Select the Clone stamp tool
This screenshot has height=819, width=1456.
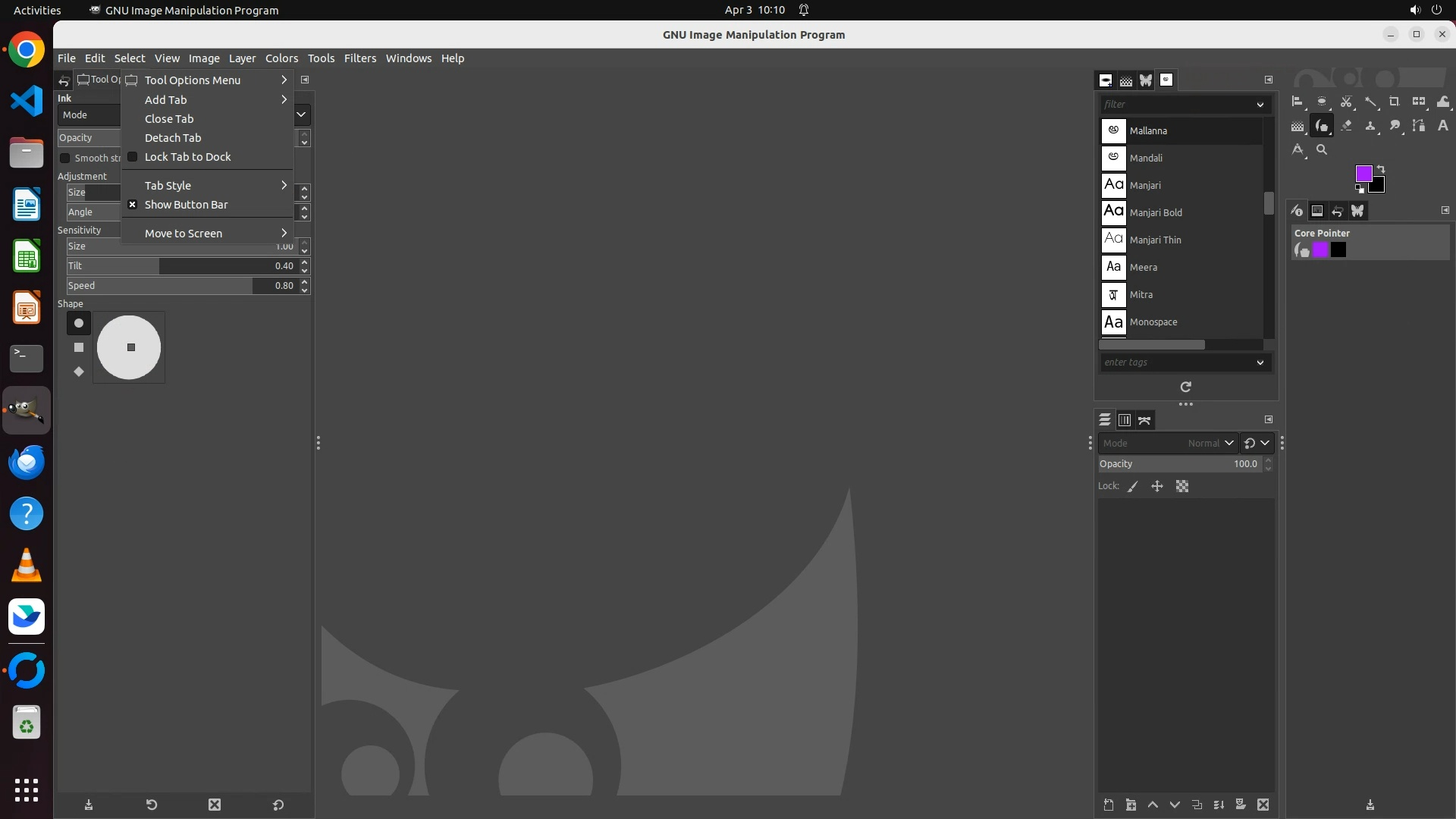point(1370,126)
